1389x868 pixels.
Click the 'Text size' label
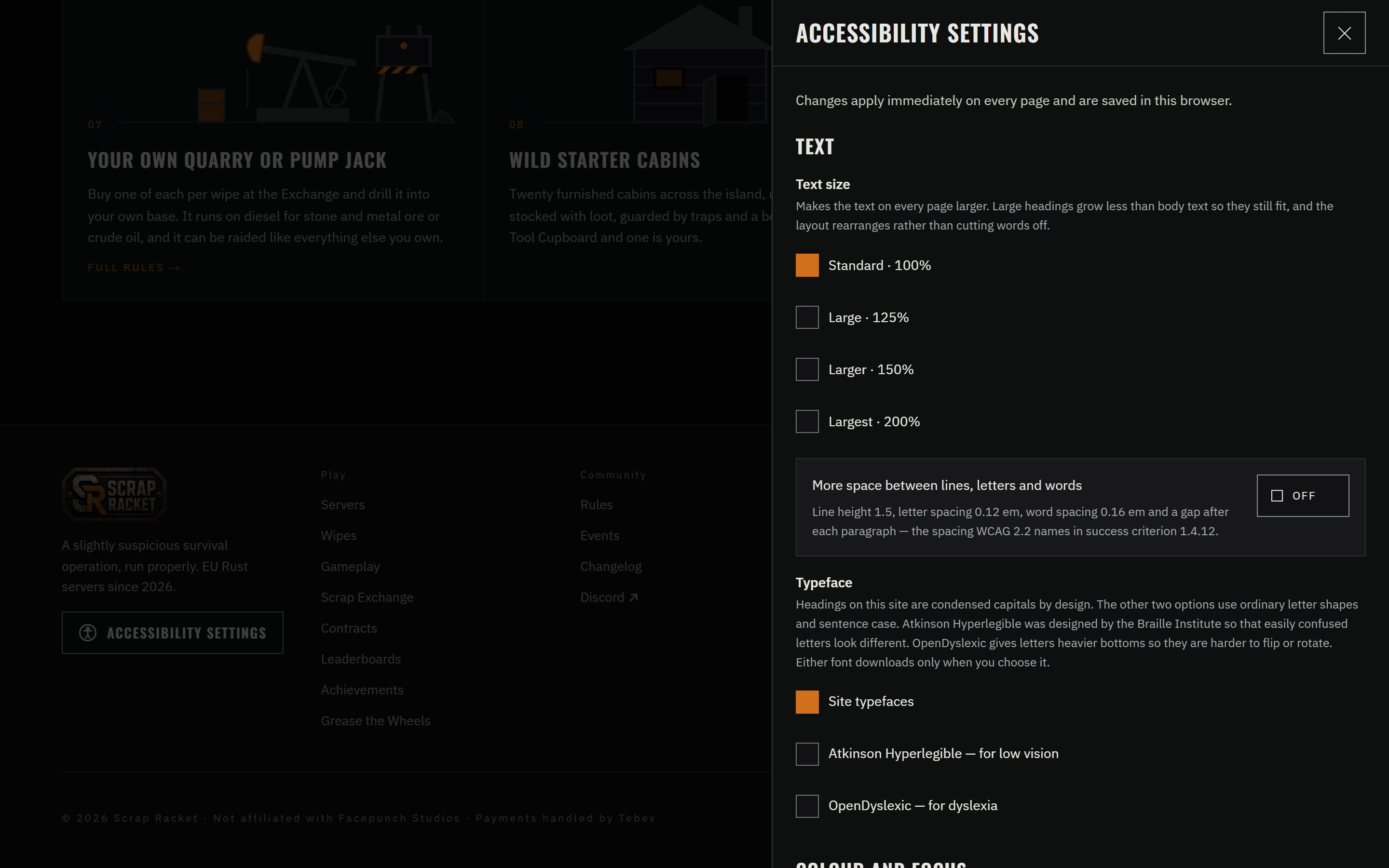[822, 184]
